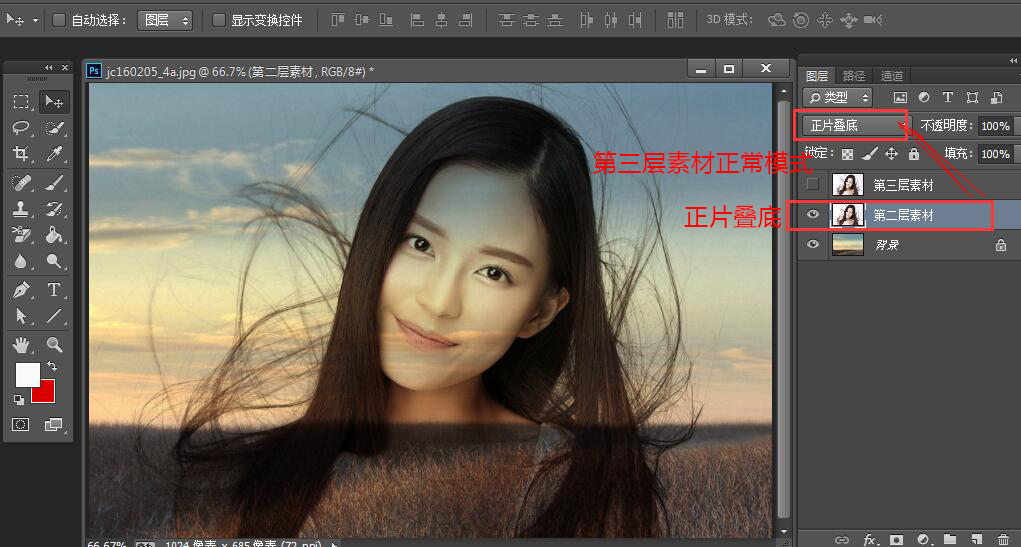Click the link layers icon
Image resolution: width=1021 pixels, height=547 pixels.
point(842,539)
